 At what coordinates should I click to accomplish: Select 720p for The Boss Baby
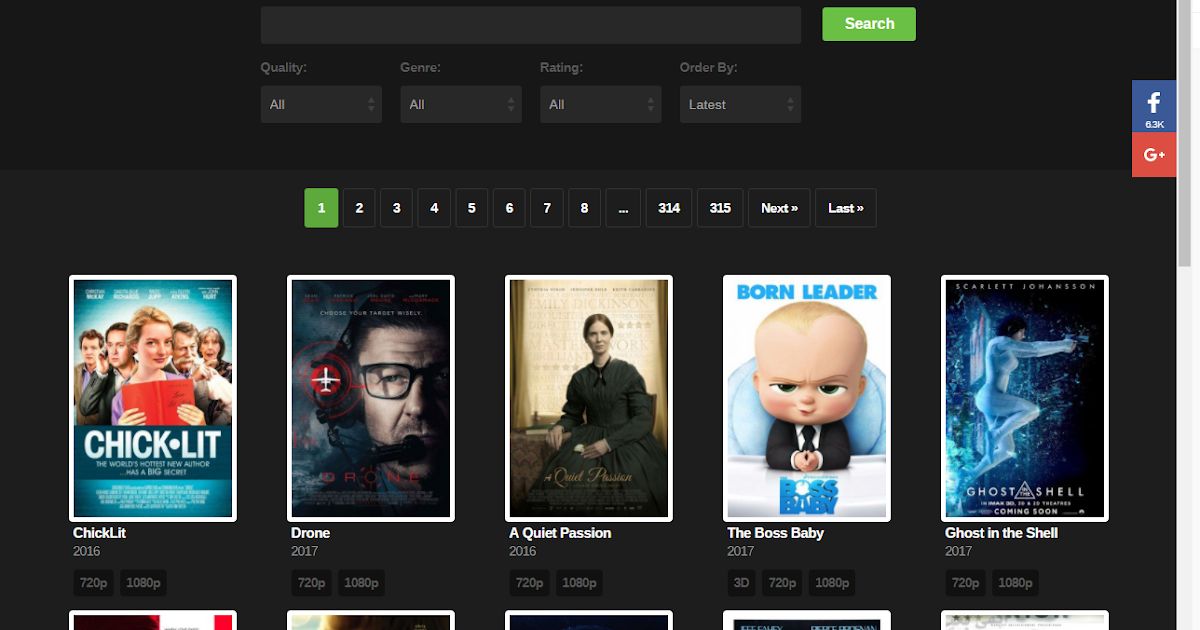(x=783, y=583)
